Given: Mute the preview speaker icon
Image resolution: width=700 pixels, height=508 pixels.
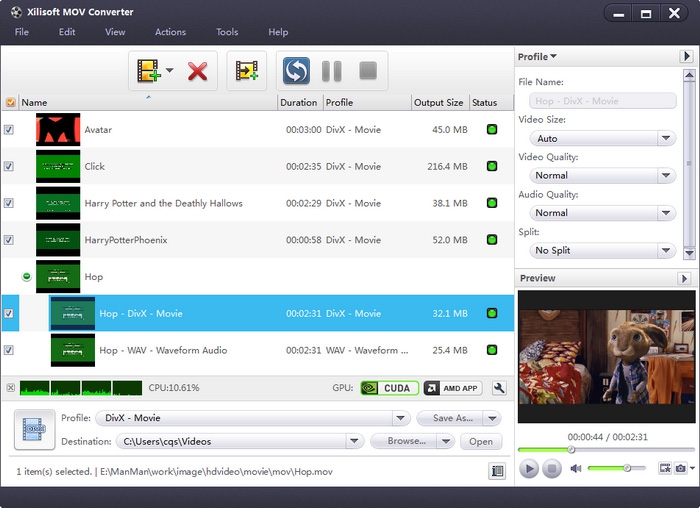Looking at the screenshot, I should (575, 468).
